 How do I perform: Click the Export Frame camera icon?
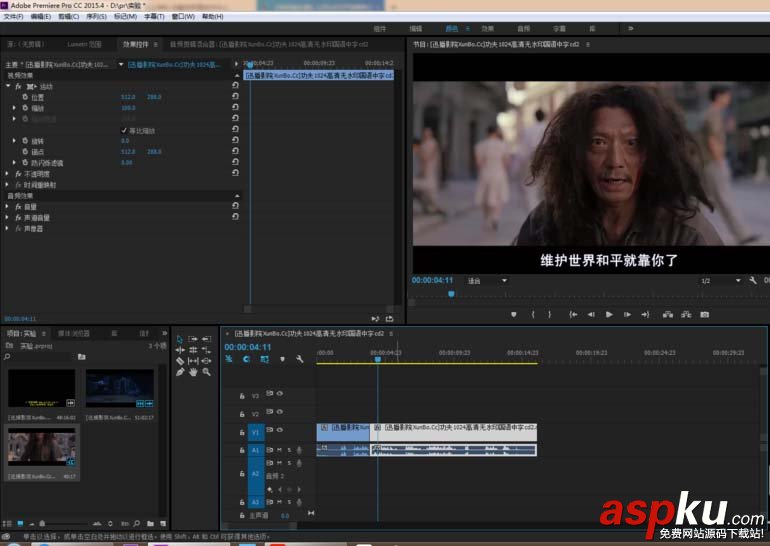[x=704, y=314]
